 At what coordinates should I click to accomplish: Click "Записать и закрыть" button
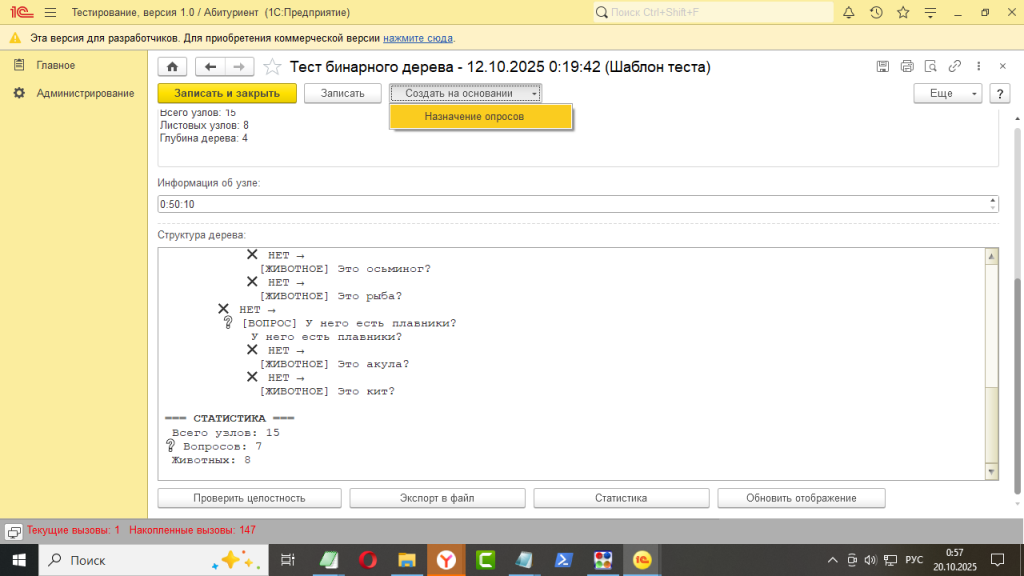227,93
